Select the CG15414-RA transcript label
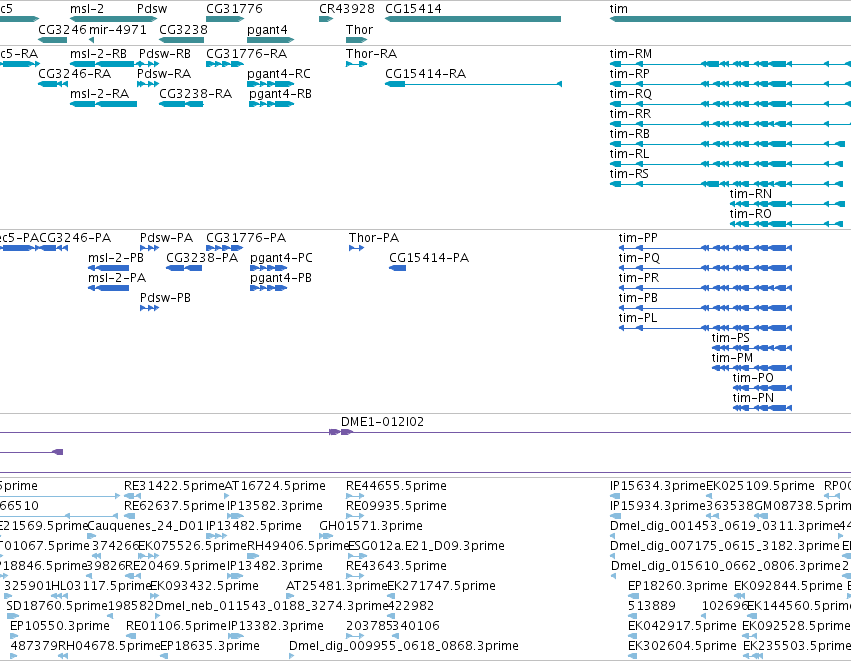The height and width of the screenshot is (661, 851). click(426, 74)
